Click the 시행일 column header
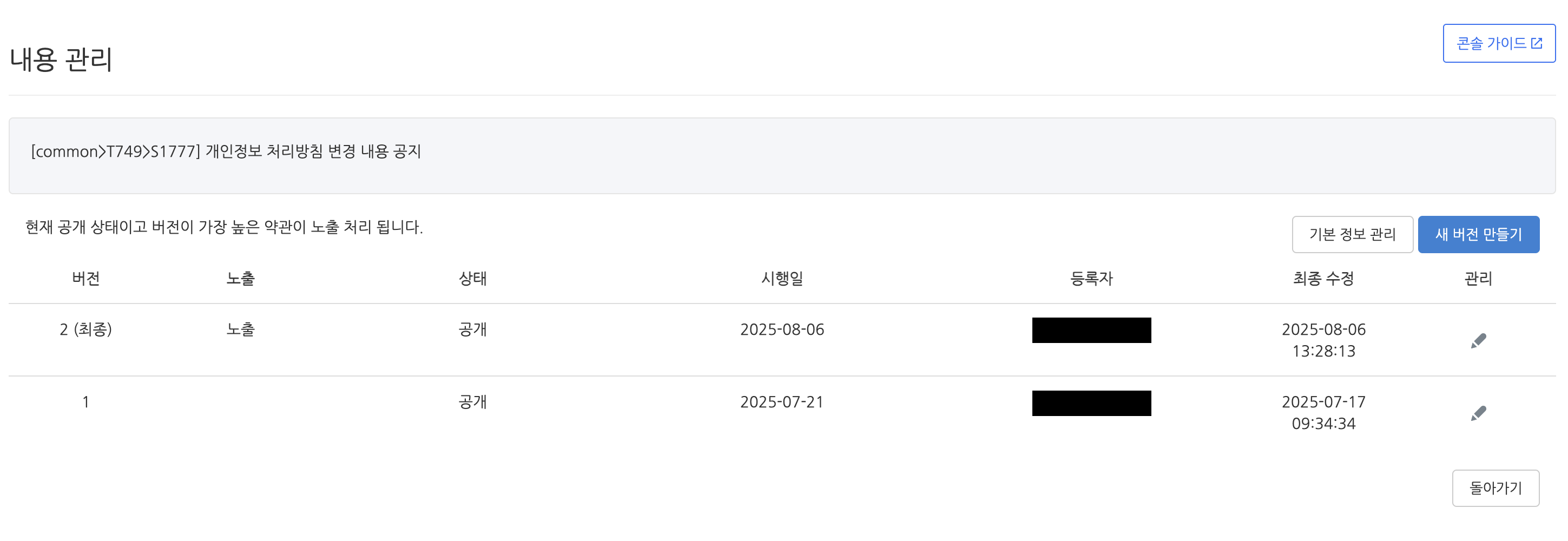The height and width of the screenshot is (541, 1568). tap(781, 279)
